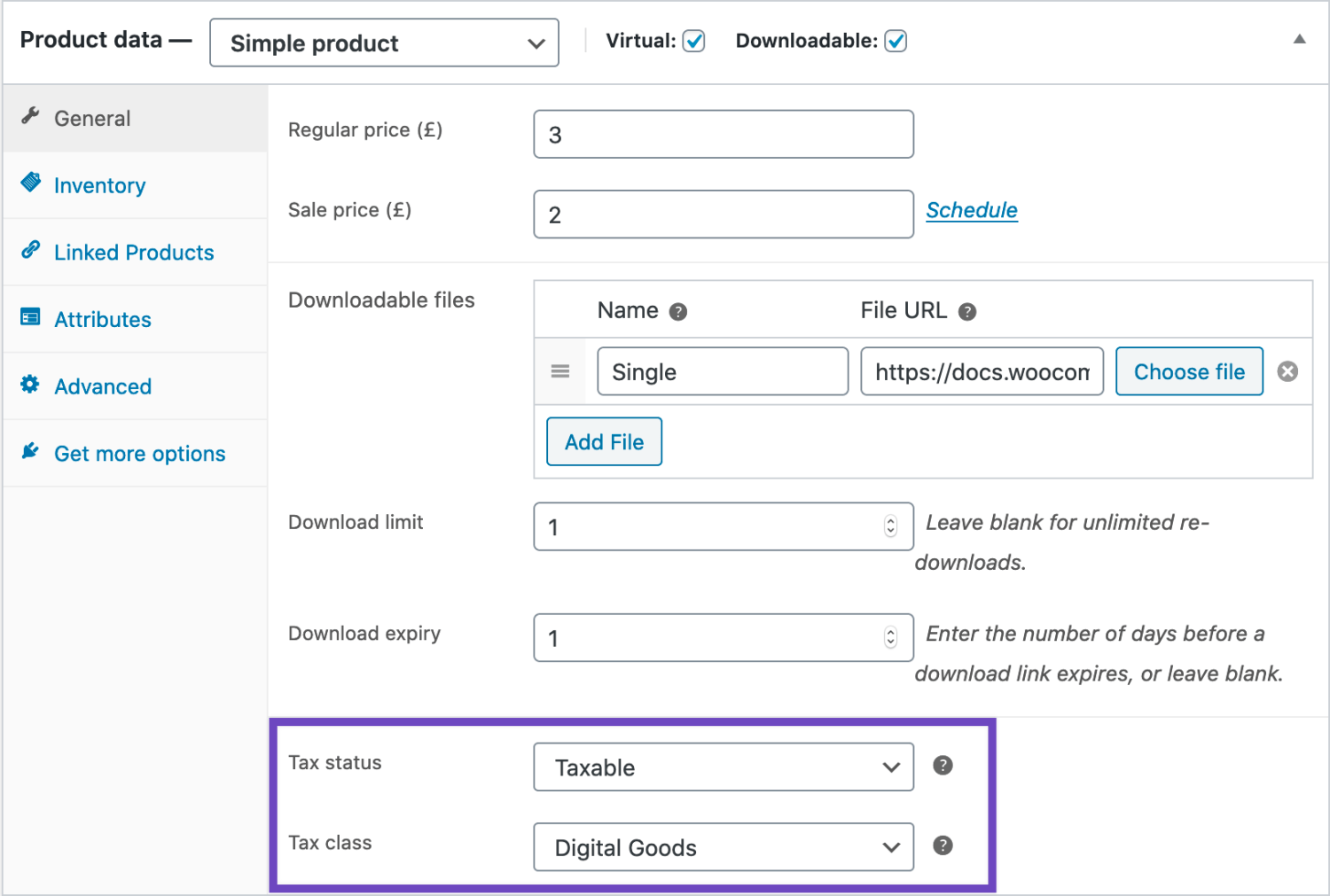The image size is (1330, 896).
Task: Open the help tooltip beside File URL
Action: click(x=968, y=311)
